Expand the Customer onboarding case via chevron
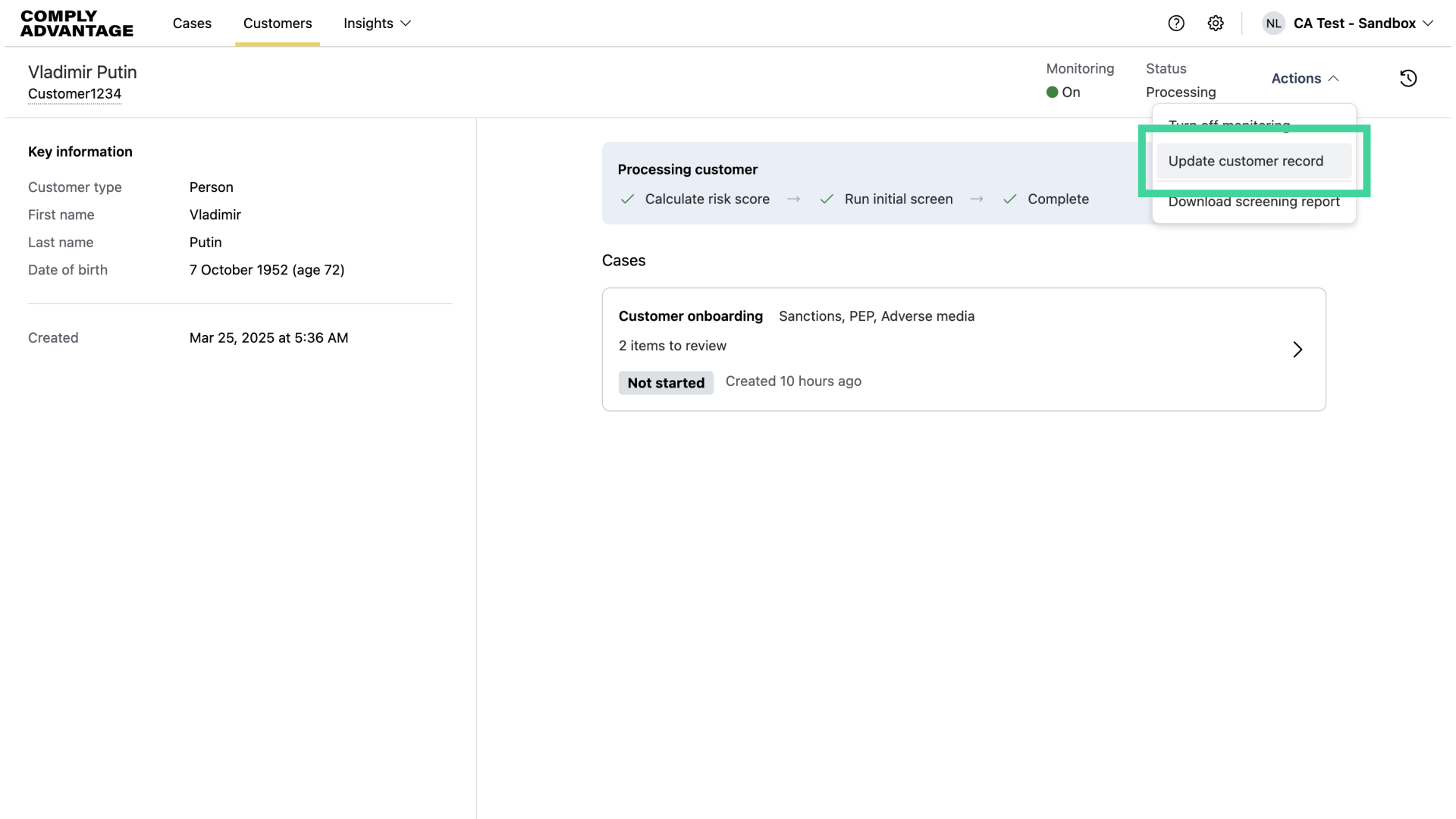The height and width of the screenshot is (819, 1456). 1297,349
